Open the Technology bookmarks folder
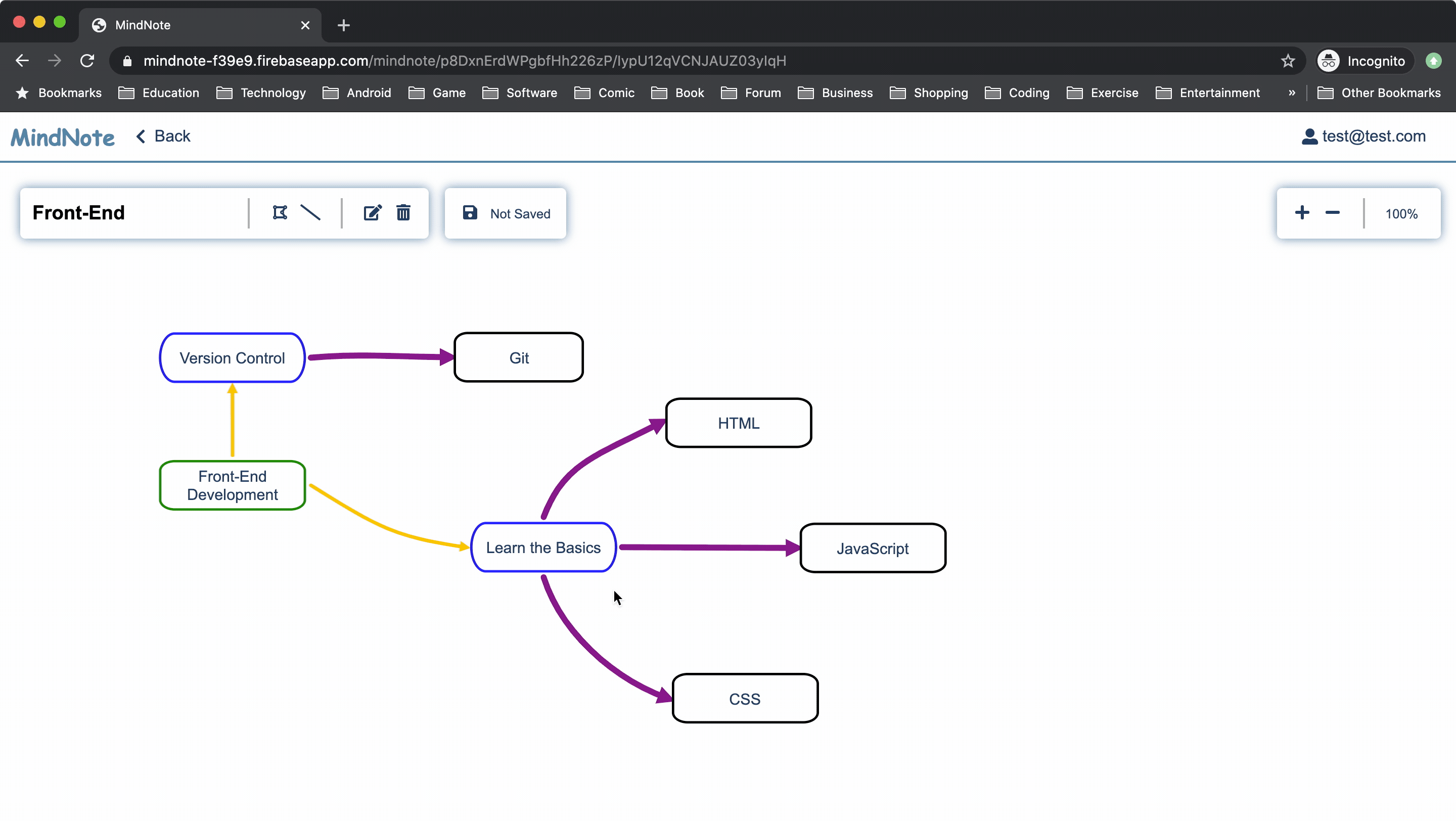The width and height of the screenshot is (1456, 821). pyautogui.click(x=261, y=93)
